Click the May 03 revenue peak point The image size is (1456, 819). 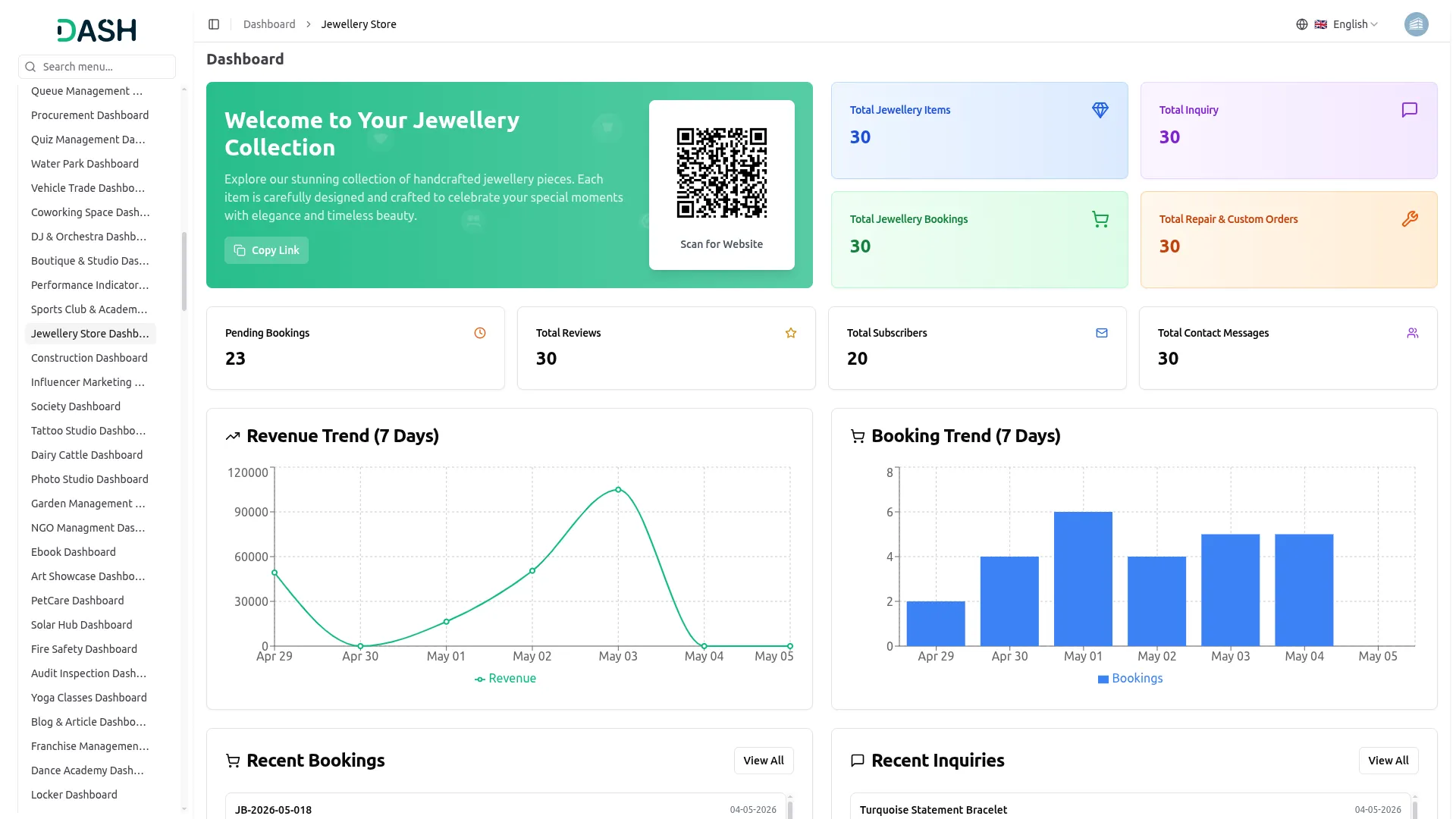tap(618, 490)
